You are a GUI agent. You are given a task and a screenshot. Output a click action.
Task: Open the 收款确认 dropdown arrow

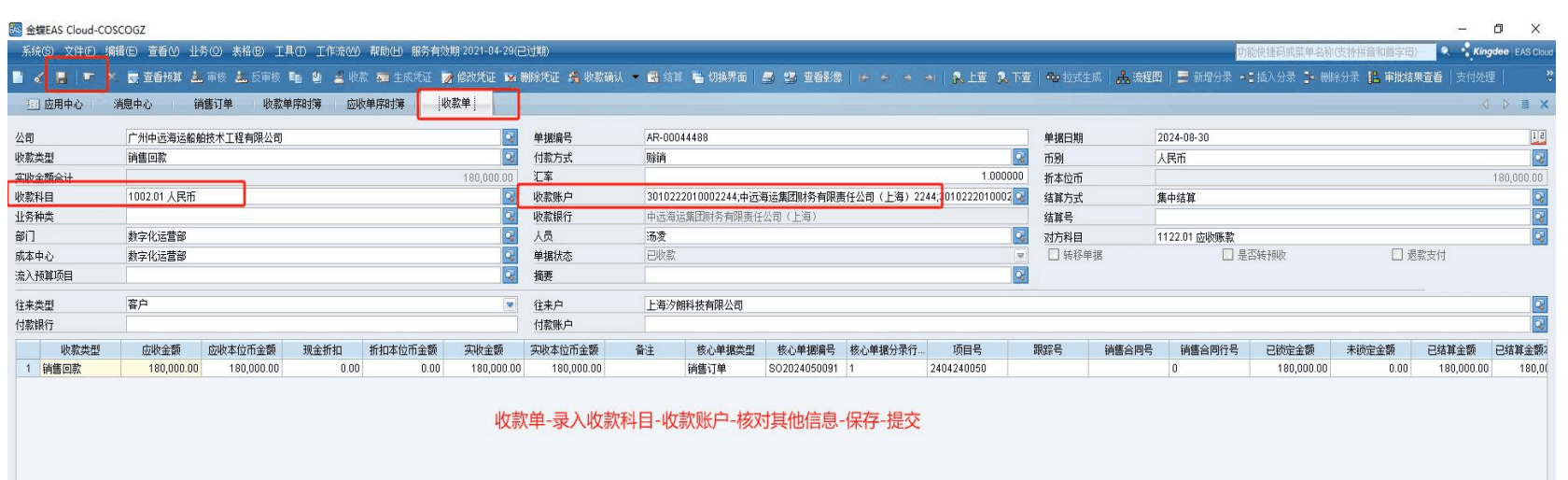[x=636, y=78]
